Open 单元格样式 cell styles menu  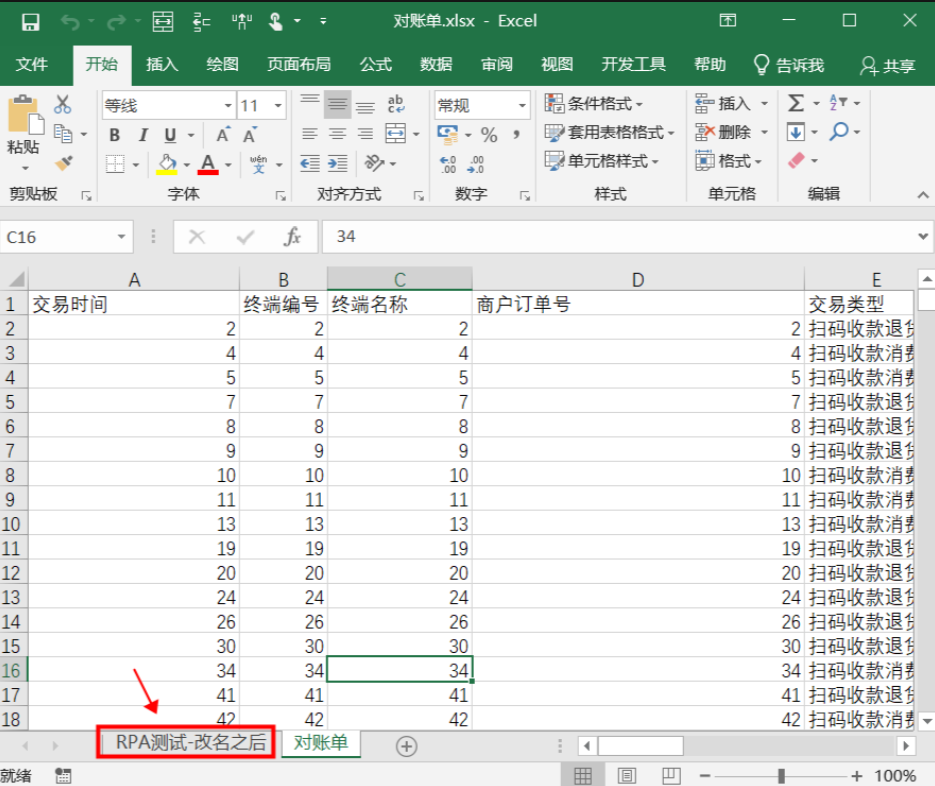point(601,161)
